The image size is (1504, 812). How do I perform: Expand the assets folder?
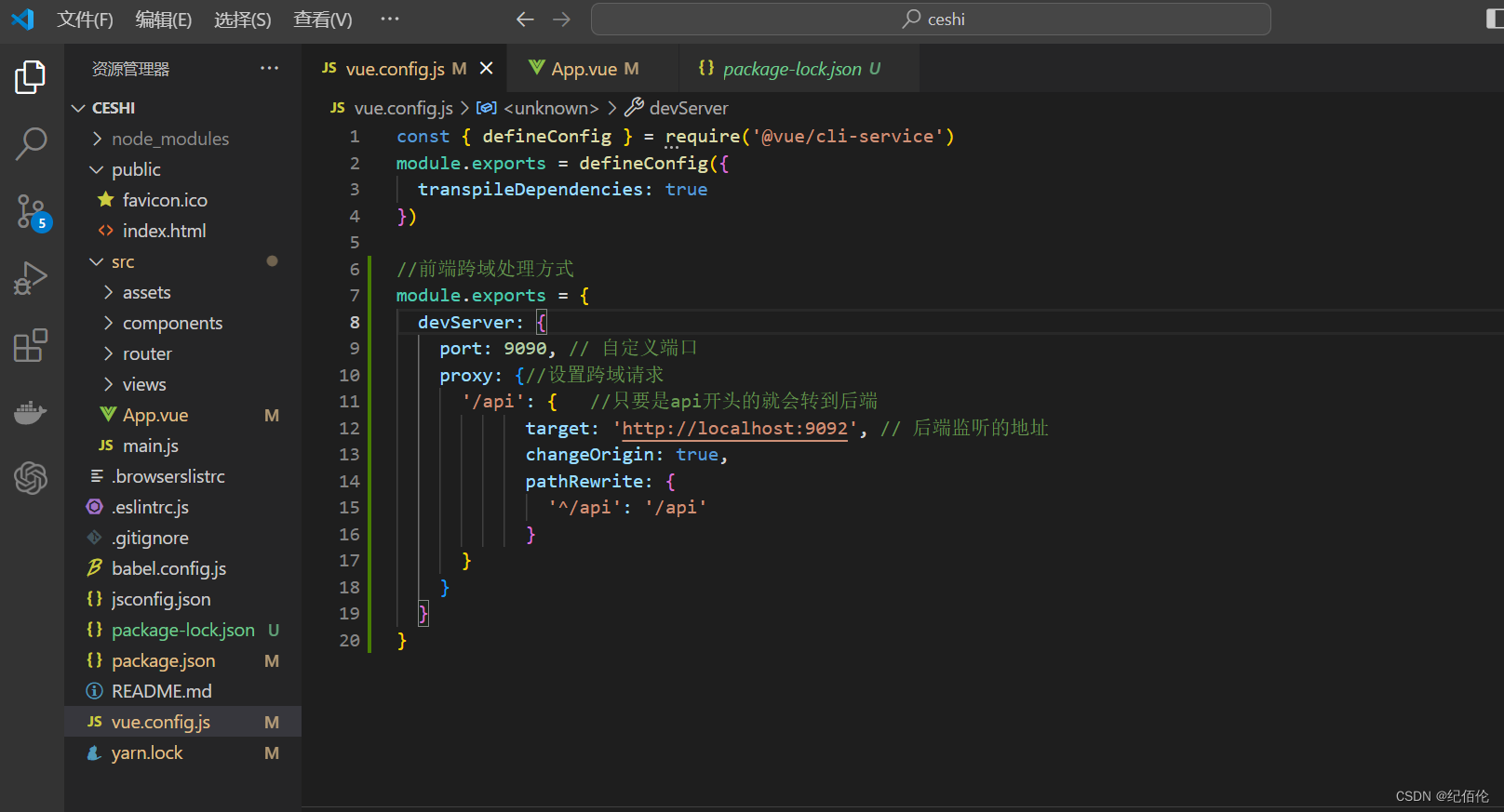click(182, 292)
